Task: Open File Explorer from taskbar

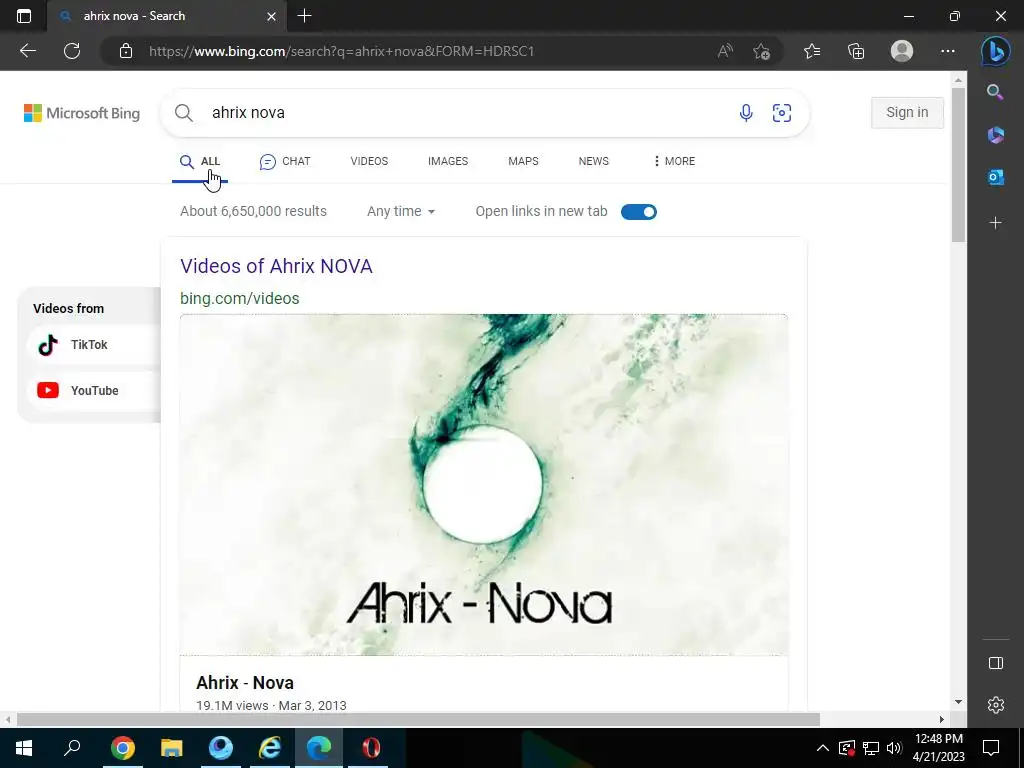Action: pos(171,748)
